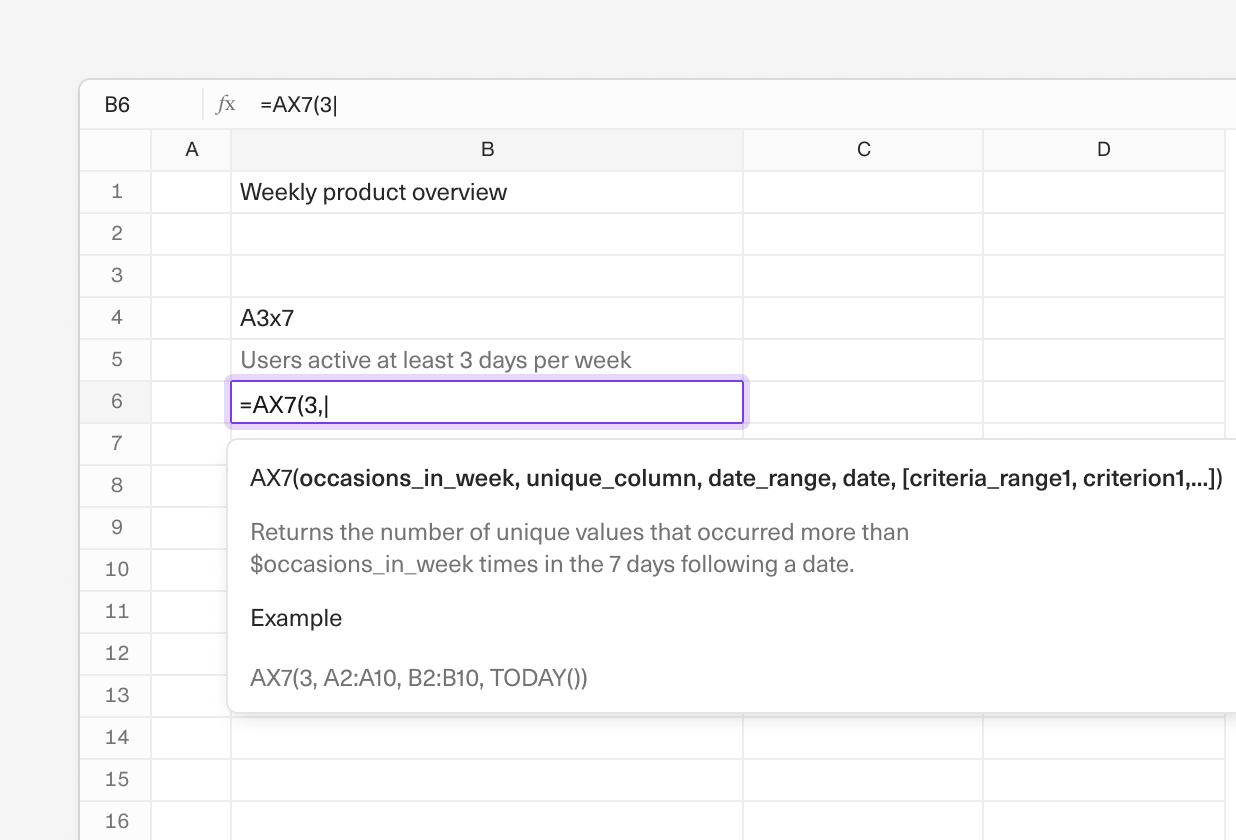Select row 10 header
Image resolution: width=1236 pixels, height=840 pixels.
click(117, 569)
